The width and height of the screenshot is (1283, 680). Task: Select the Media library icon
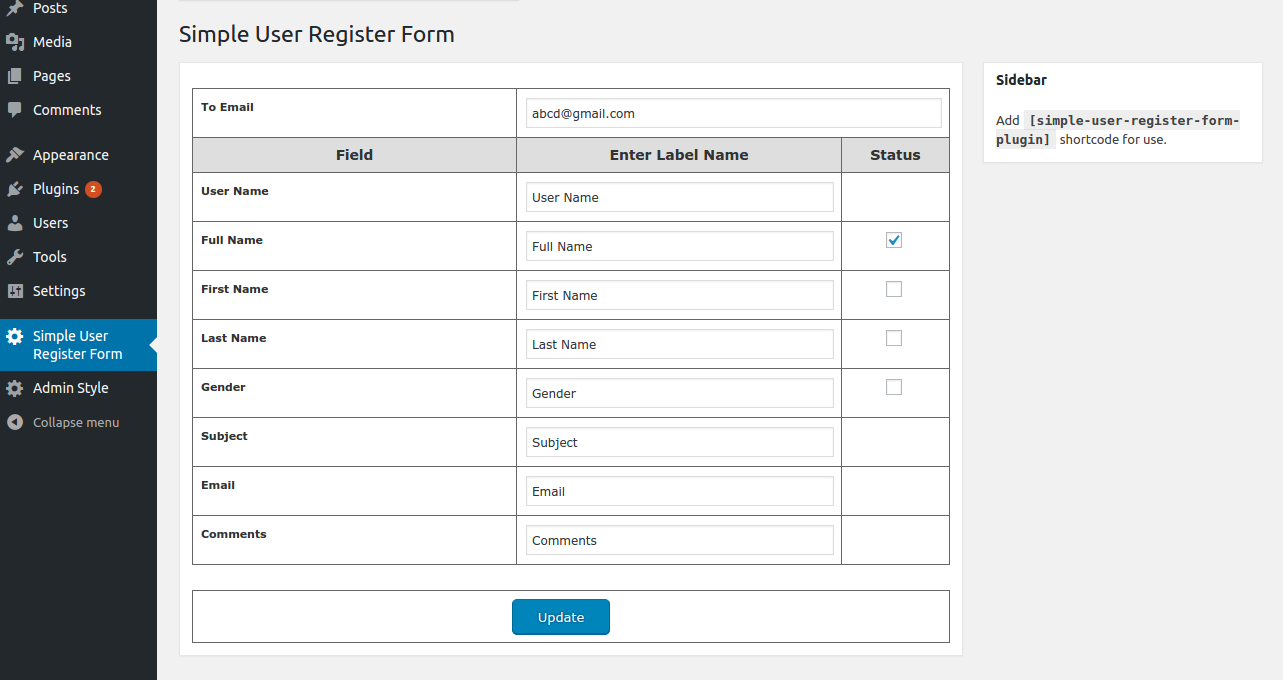(x=16, y=42)
